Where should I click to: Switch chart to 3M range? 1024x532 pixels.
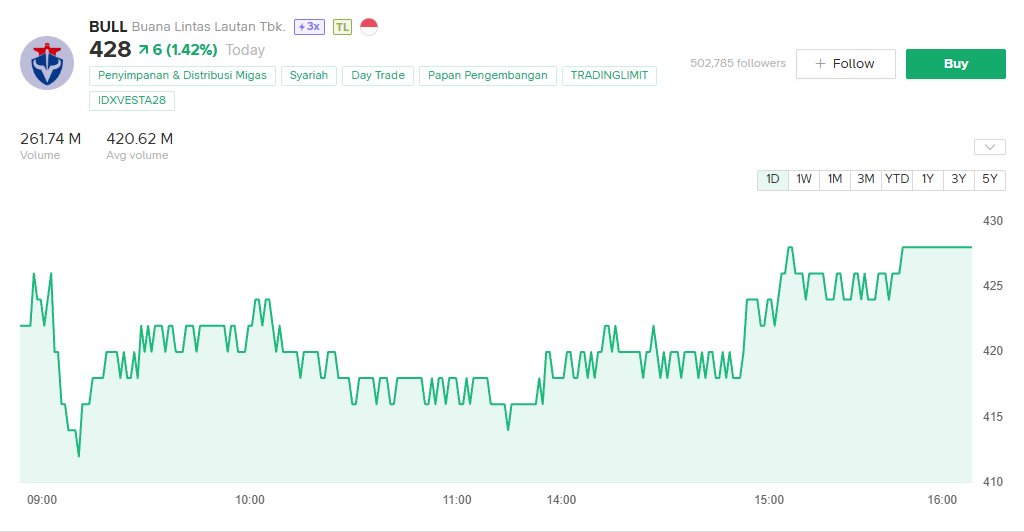pos(865,179)
